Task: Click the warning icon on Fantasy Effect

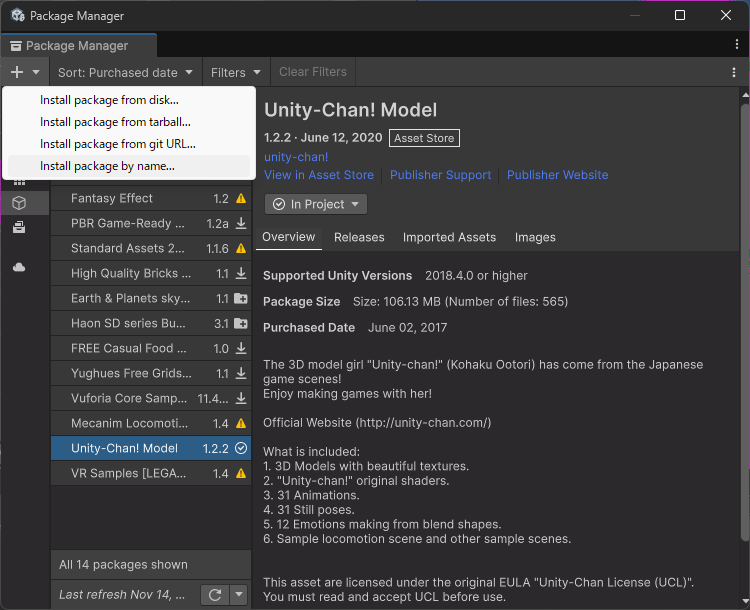Action: tap(241, 199)
